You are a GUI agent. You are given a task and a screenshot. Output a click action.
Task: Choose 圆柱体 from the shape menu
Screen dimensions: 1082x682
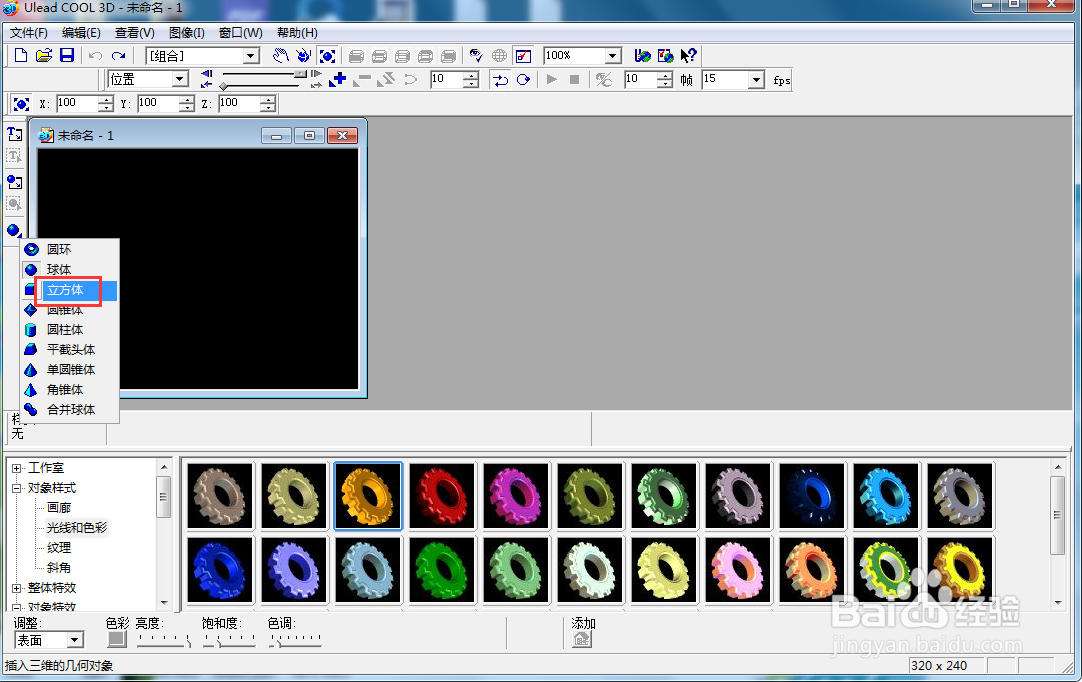pos(70,330)
